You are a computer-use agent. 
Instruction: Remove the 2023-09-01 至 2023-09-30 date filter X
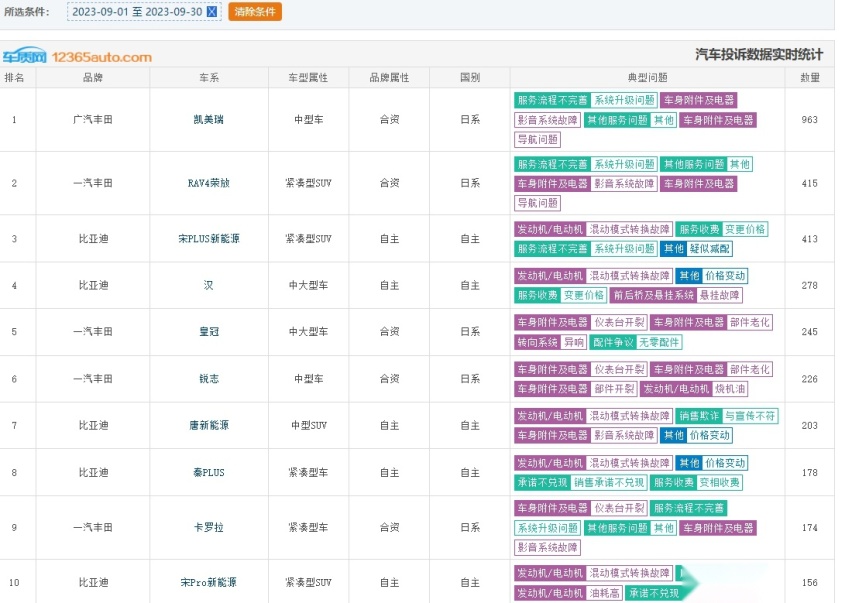pos(212,11)
